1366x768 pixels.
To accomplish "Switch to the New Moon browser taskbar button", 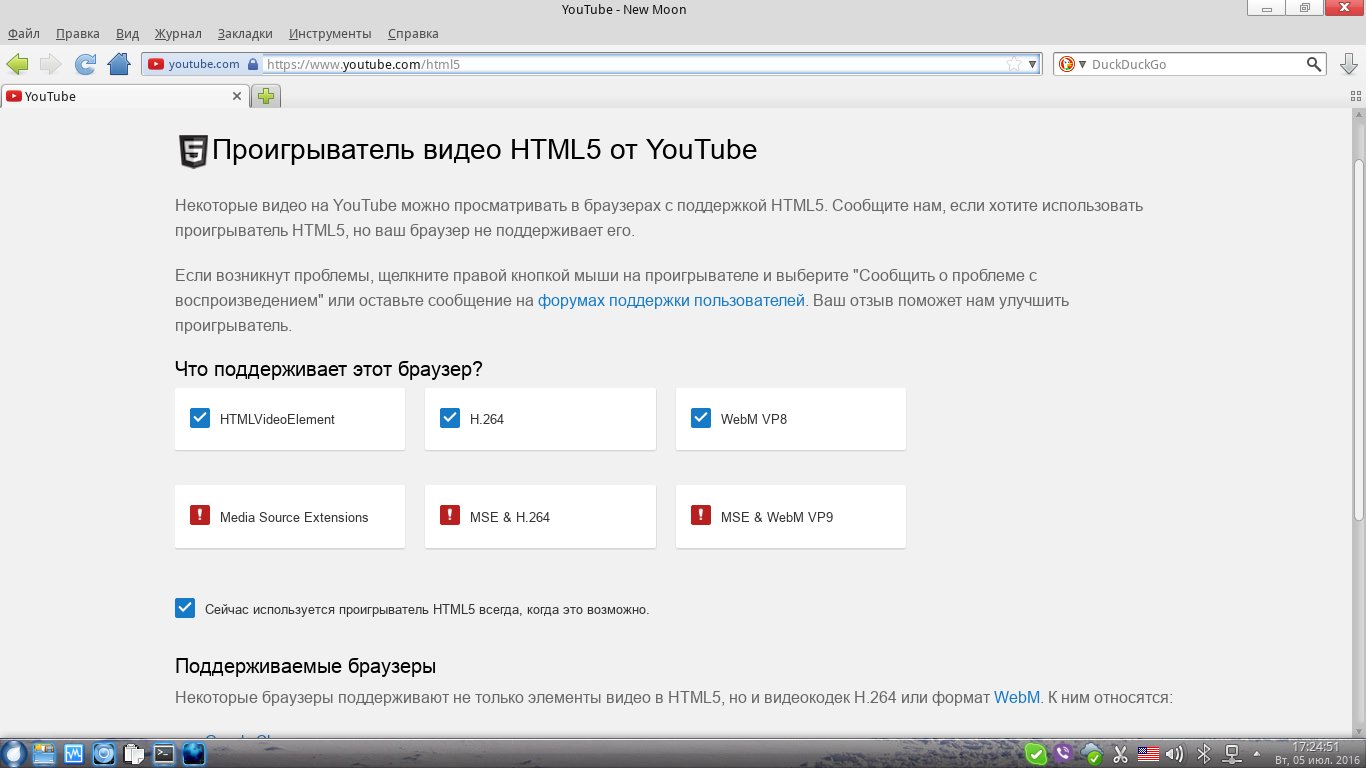I will pyautogui.click(x=193, y=753).
